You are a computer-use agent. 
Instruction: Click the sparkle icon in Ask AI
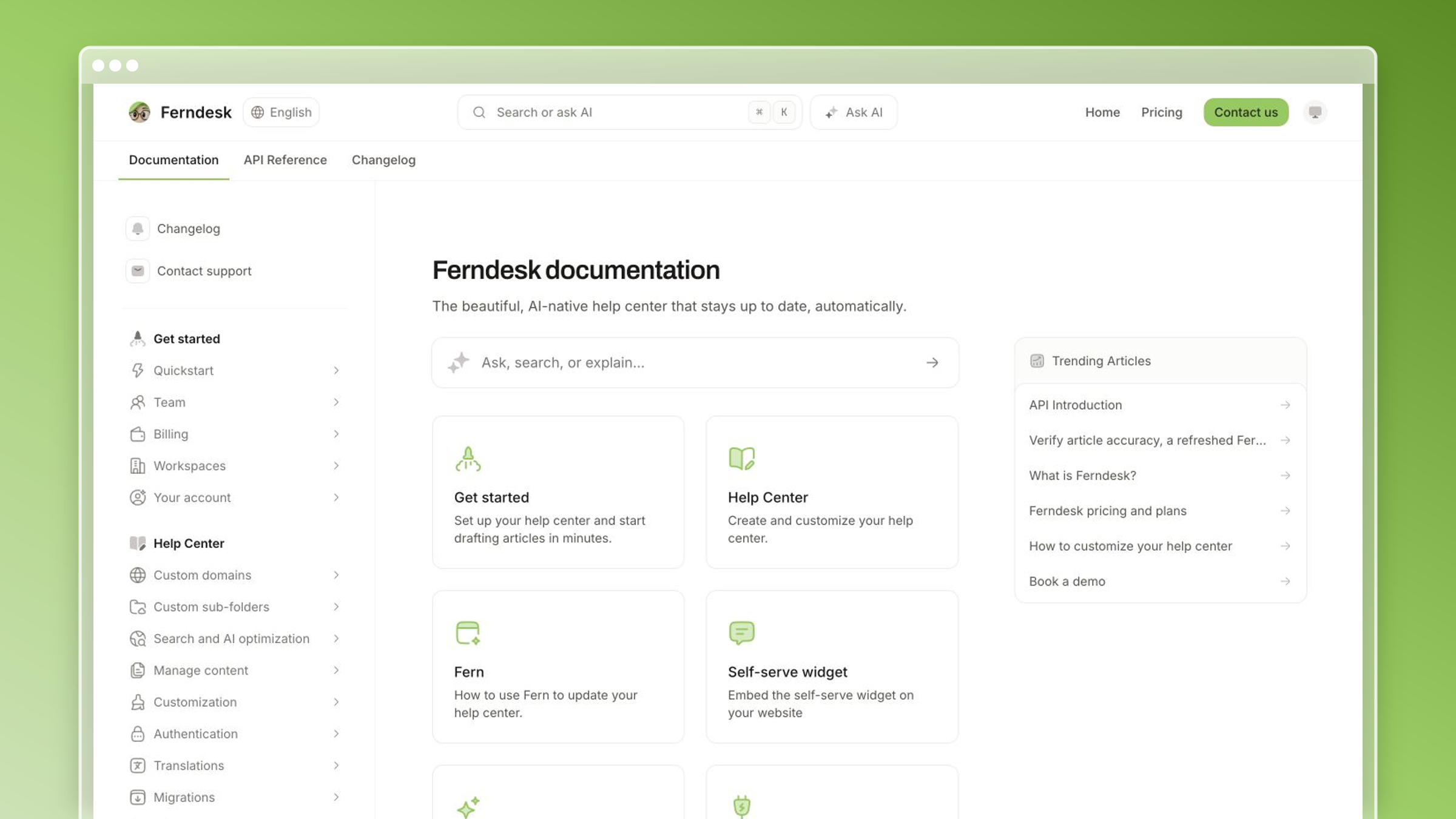tap(831, 112)
